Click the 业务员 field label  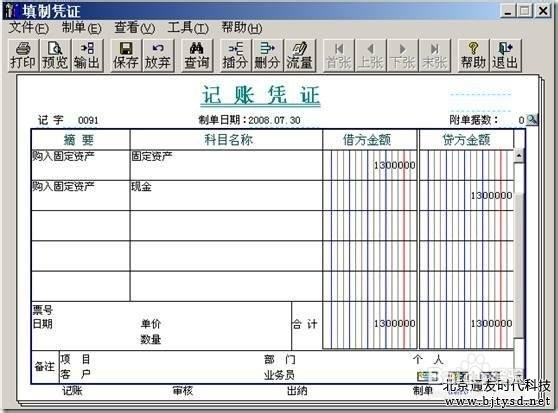[279, 375]
